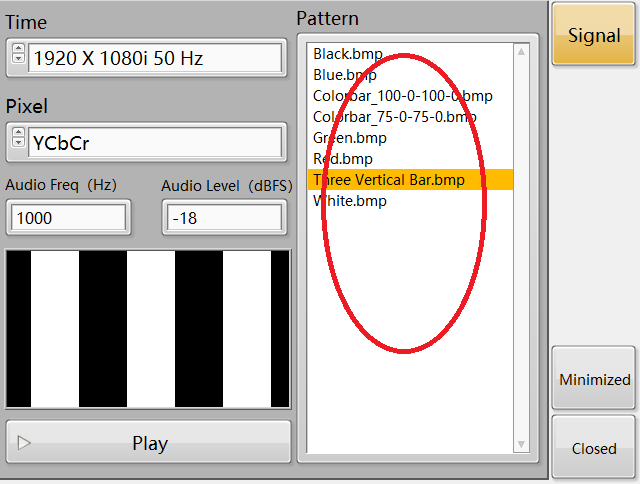Open the YCbCr pixel format field
Screen dimensions: 640x484
[154, 141]
